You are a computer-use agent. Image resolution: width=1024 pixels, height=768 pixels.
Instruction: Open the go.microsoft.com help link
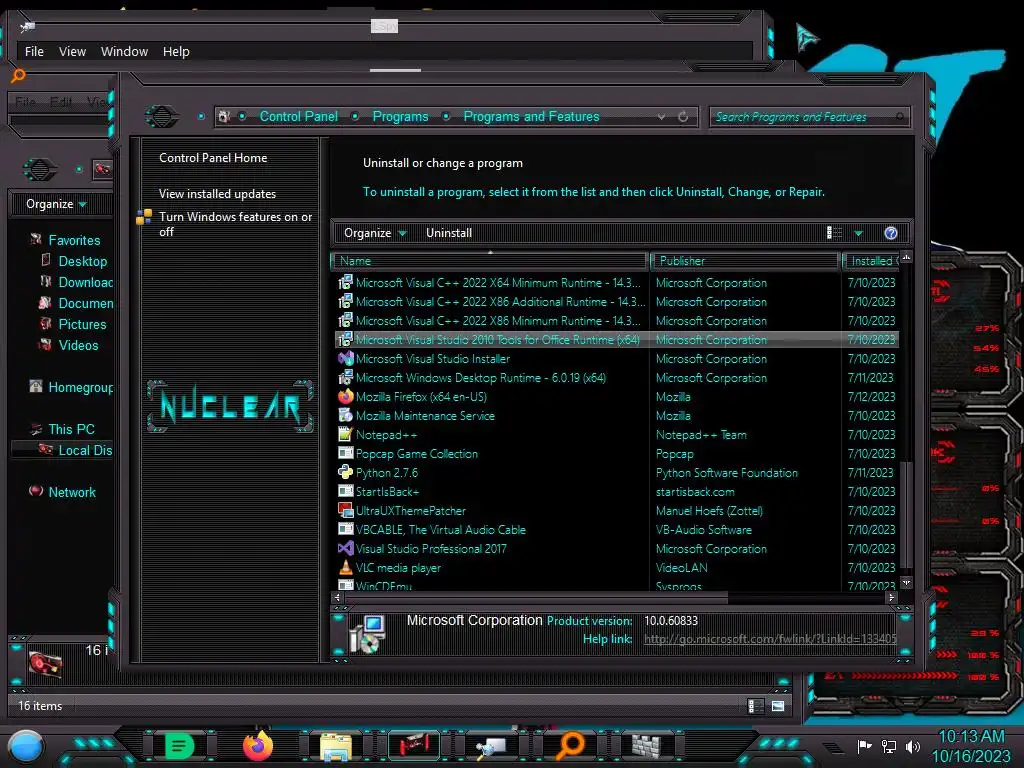770,639
